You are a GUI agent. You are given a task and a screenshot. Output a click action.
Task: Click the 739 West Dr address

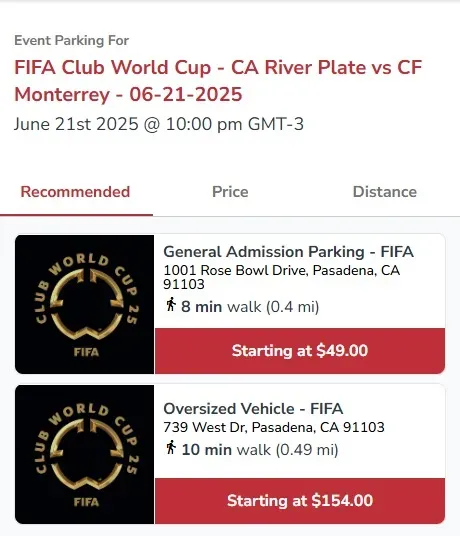[274, 427]
